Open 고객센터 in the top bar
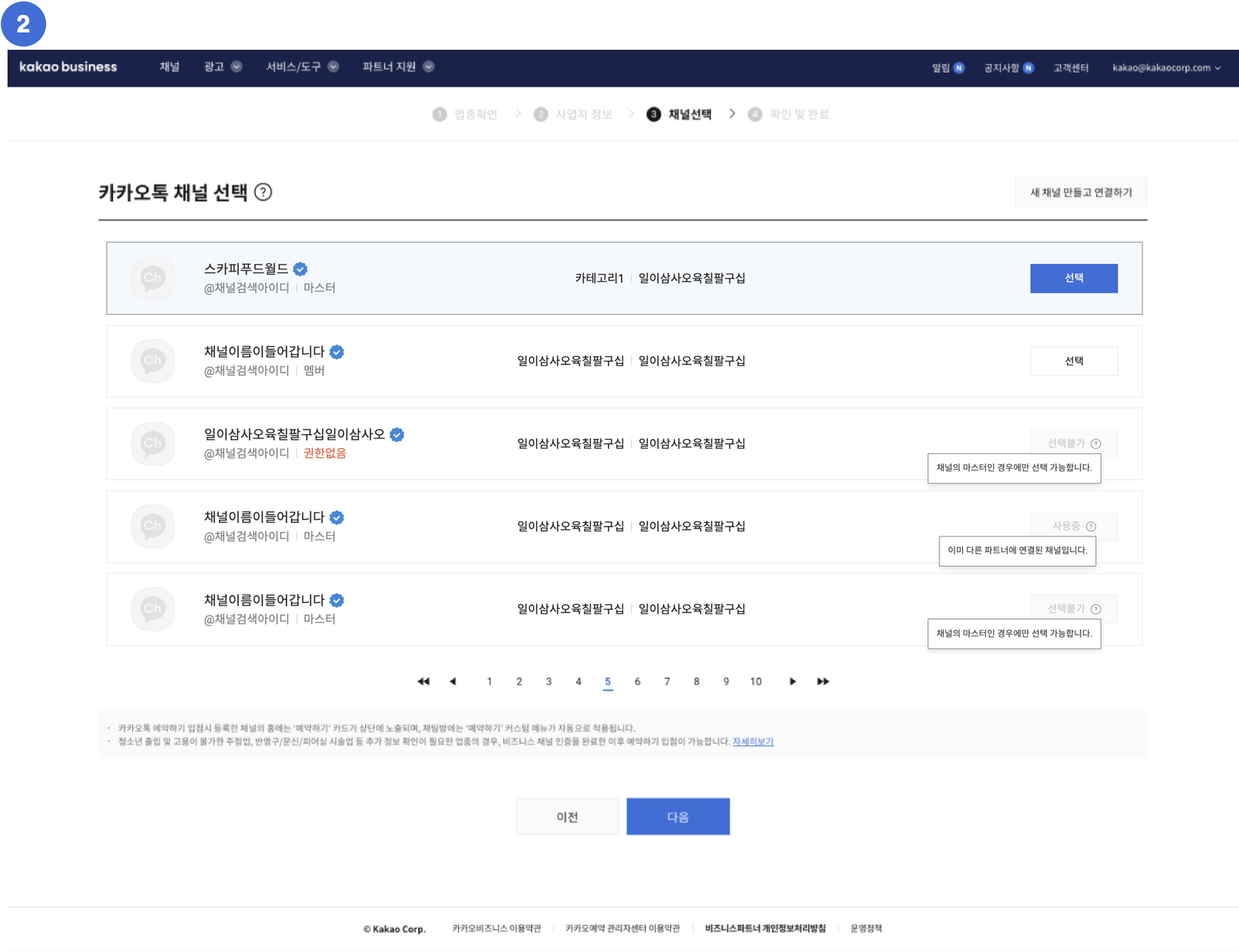The height and width of the screenshot is (952, 1239). (x=1071, y=68)
